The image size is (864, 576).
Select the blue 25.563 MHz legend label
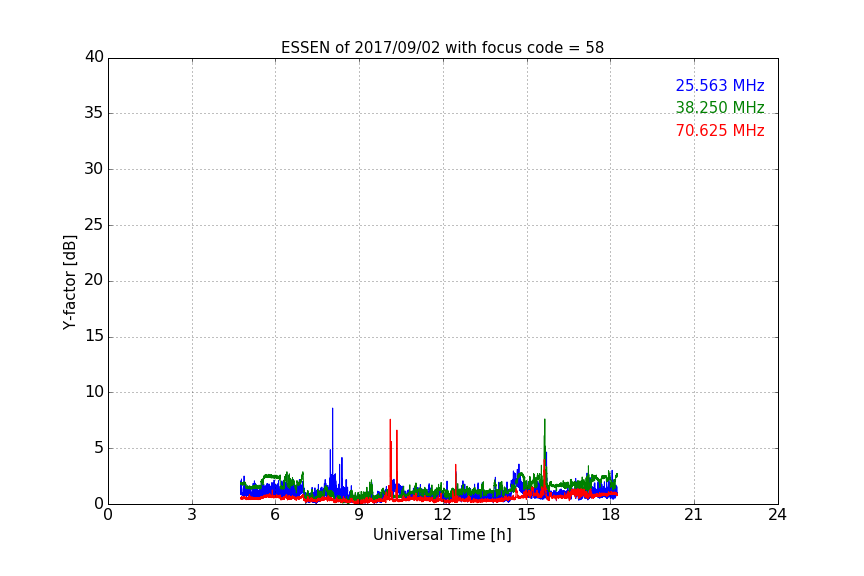[720, 85]
